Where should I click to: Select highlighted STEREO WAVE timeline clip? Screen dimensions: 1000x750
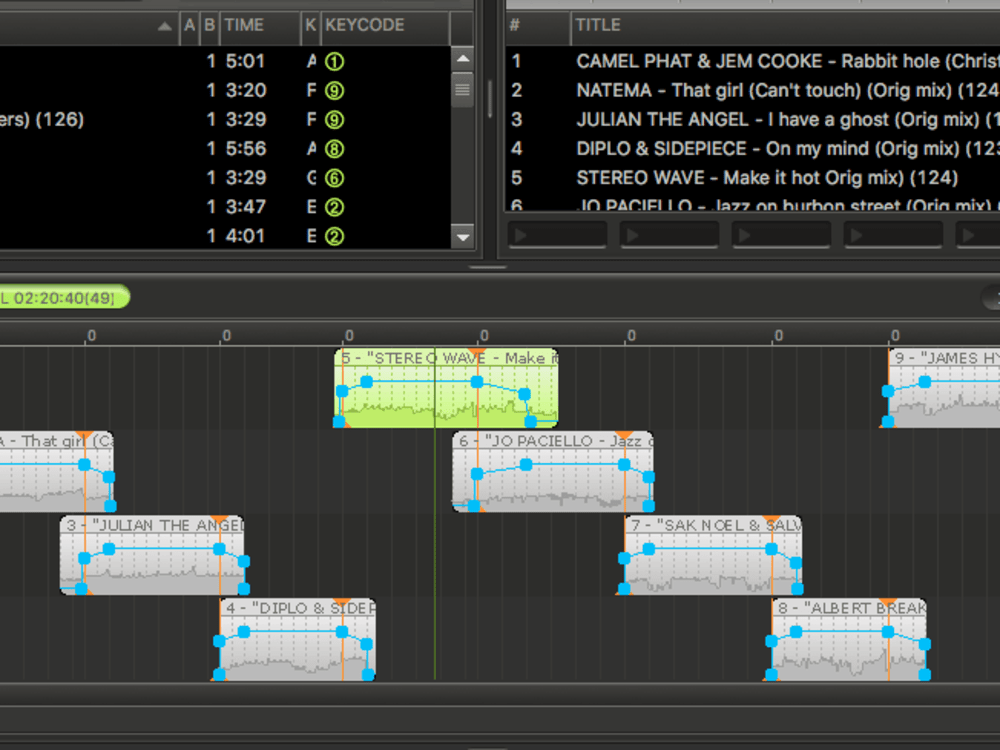click(446, 388)
